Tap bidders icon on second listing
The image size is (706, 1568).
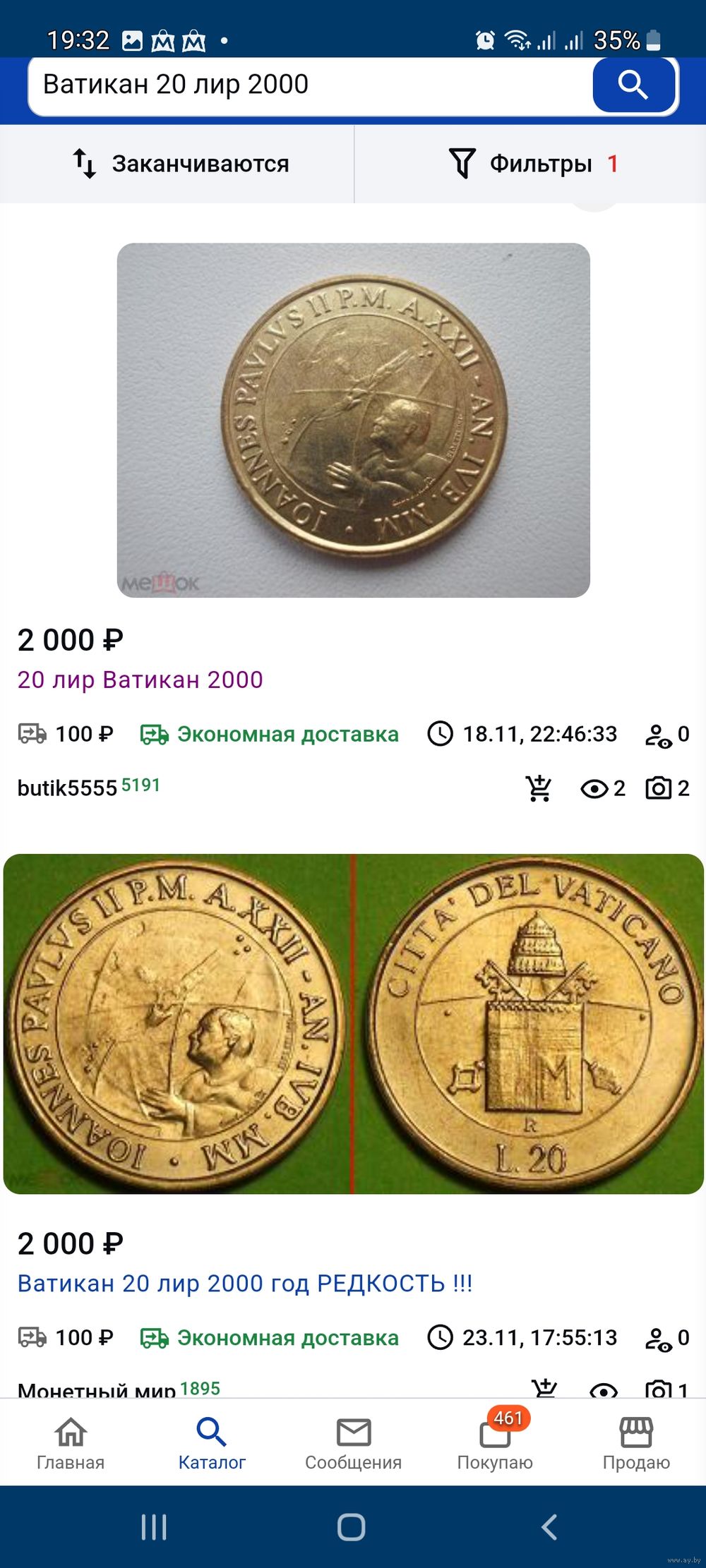(x=658, y=1338)
